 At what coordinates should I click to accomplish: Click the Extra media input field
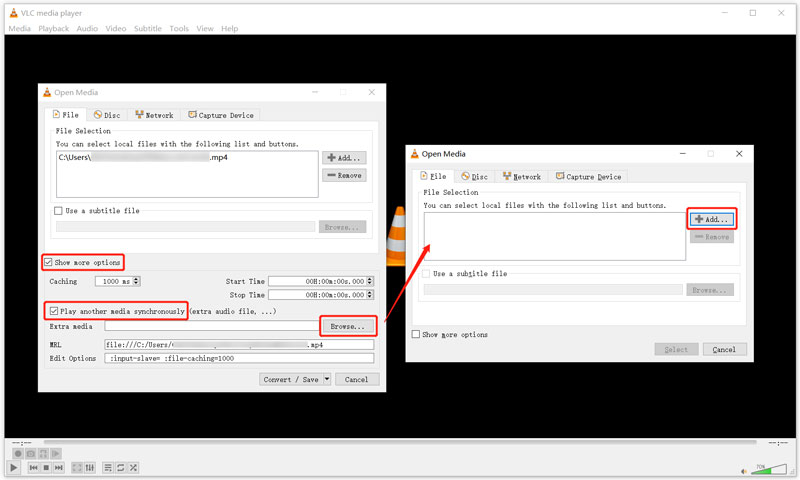[211, 326]
